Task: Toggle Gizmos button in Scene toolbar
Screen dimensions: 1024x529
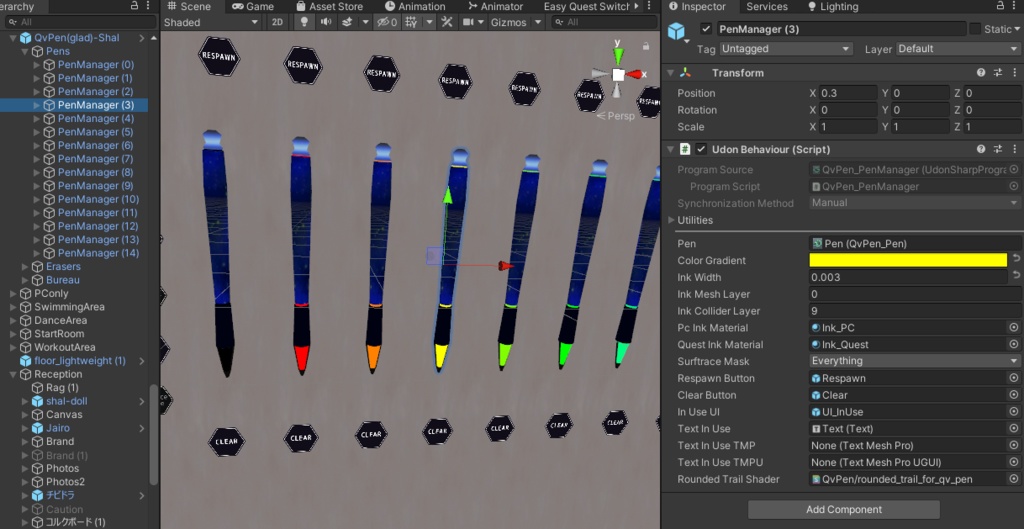Action: point(509,22)
